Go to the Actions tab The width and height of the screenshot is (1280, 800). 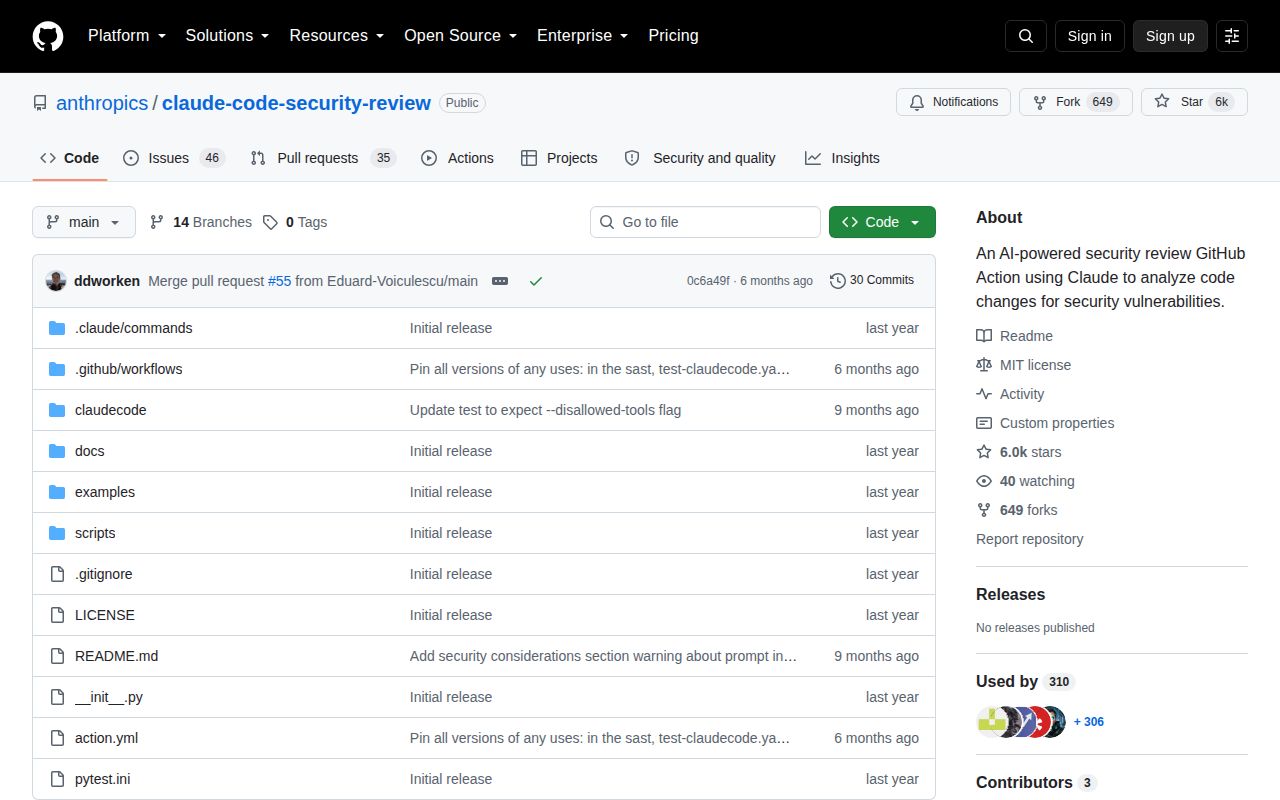click(x=457, y=158)
